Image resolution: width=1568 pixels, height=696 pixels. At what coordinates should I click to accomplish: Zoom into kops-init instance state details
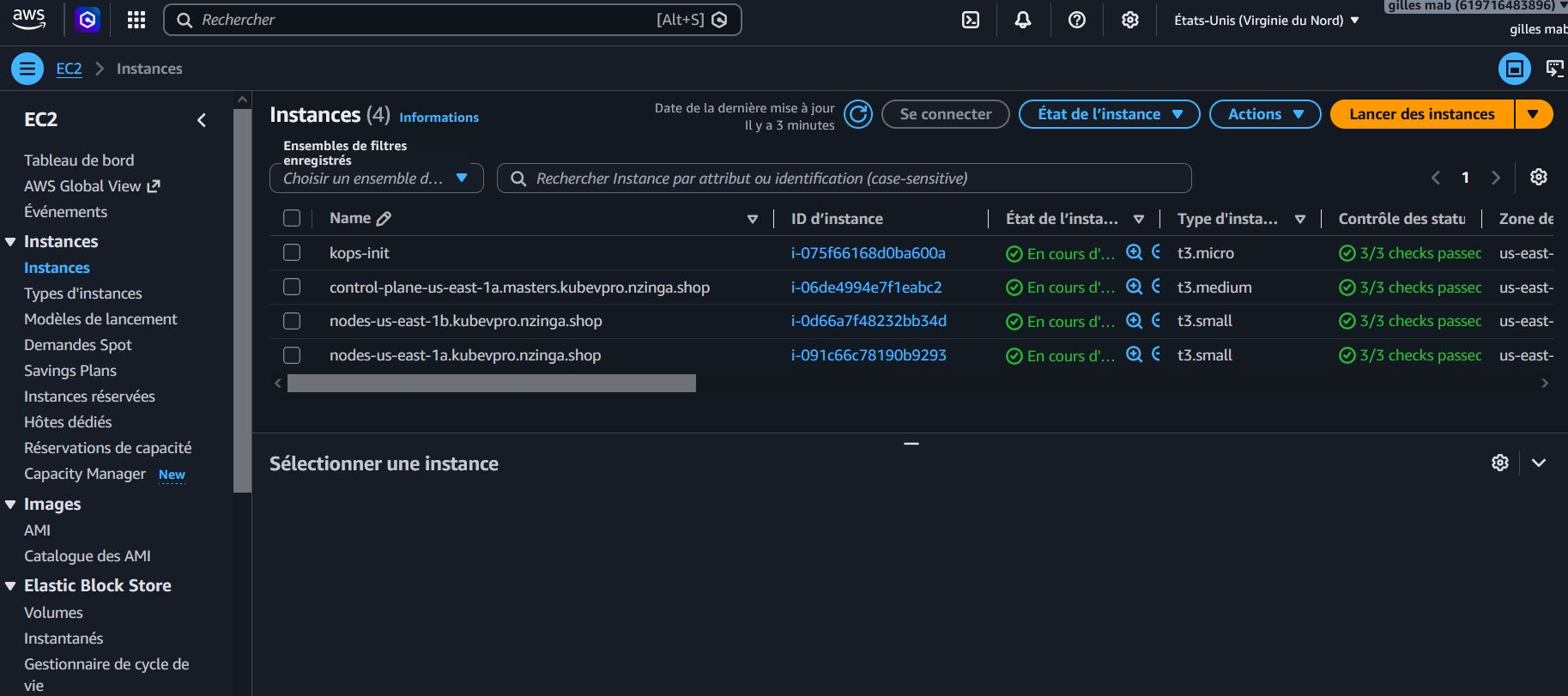(x=1135, y=252)
